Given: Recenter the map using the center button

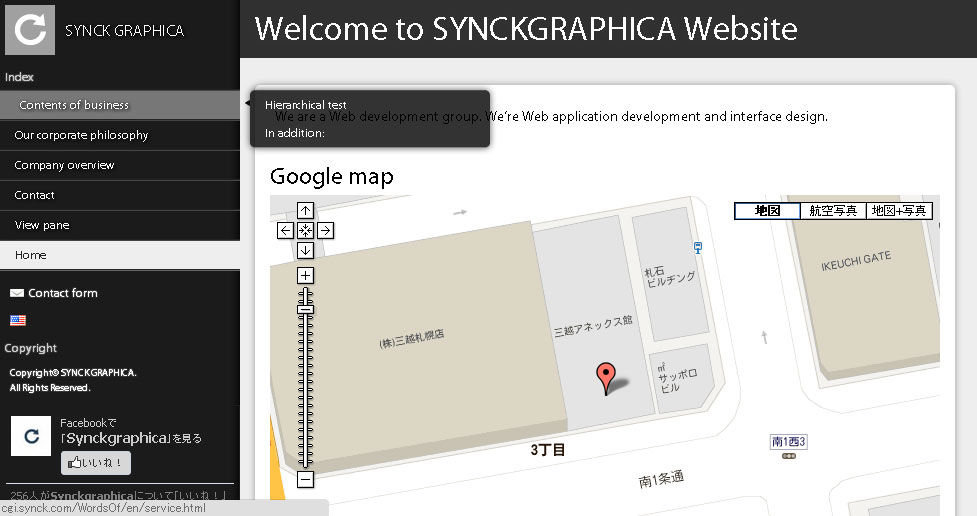Looking at the screenshot, I should (305, 231).
